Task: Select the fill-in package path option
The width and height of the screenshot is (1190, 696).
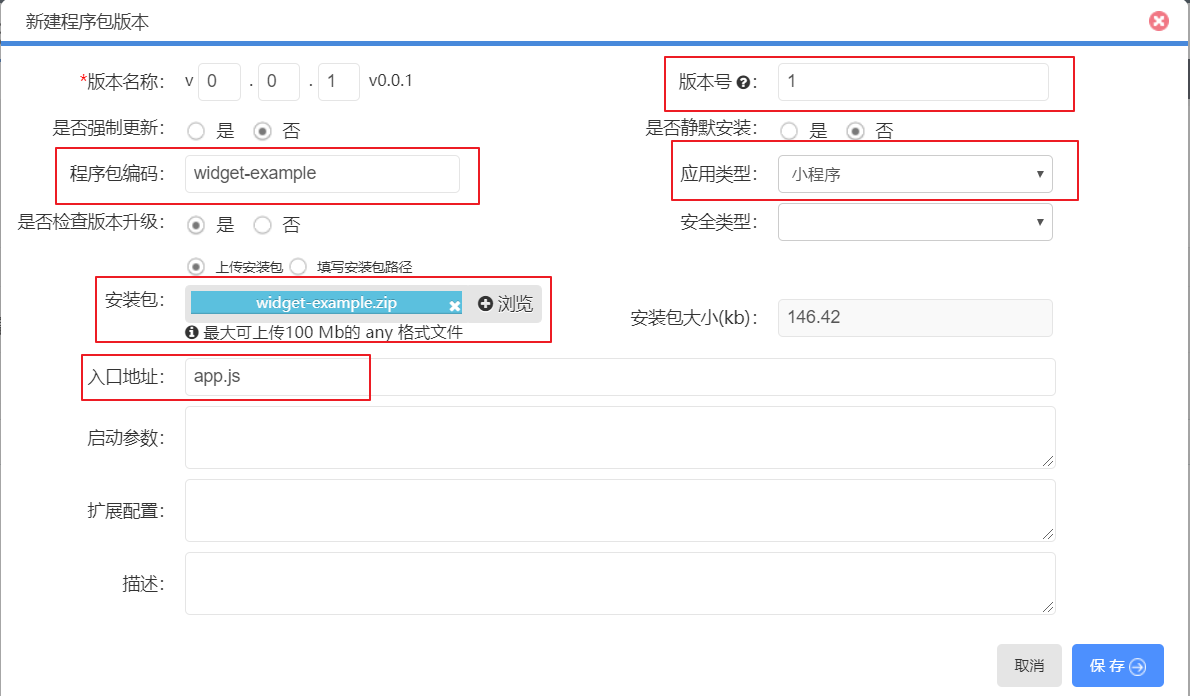Action: click(297, 267)
